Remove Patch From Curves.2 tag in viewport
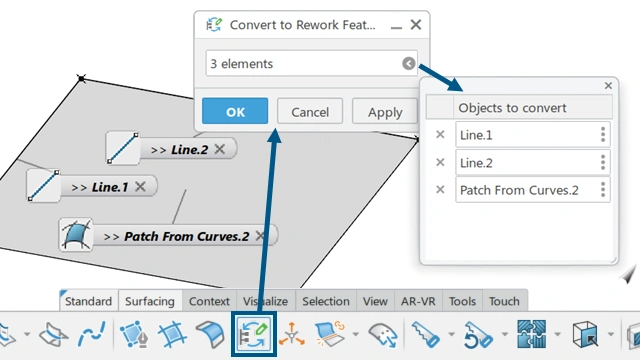 [260, 236]
